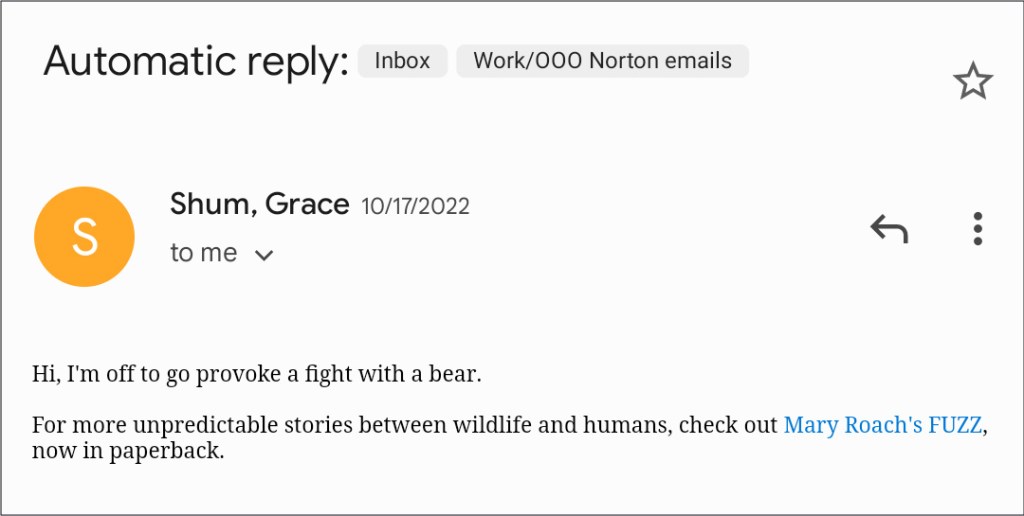Click 'For more unpredictable stories' text
Viewport: 1024px width, 516px height.
(170, 425)
